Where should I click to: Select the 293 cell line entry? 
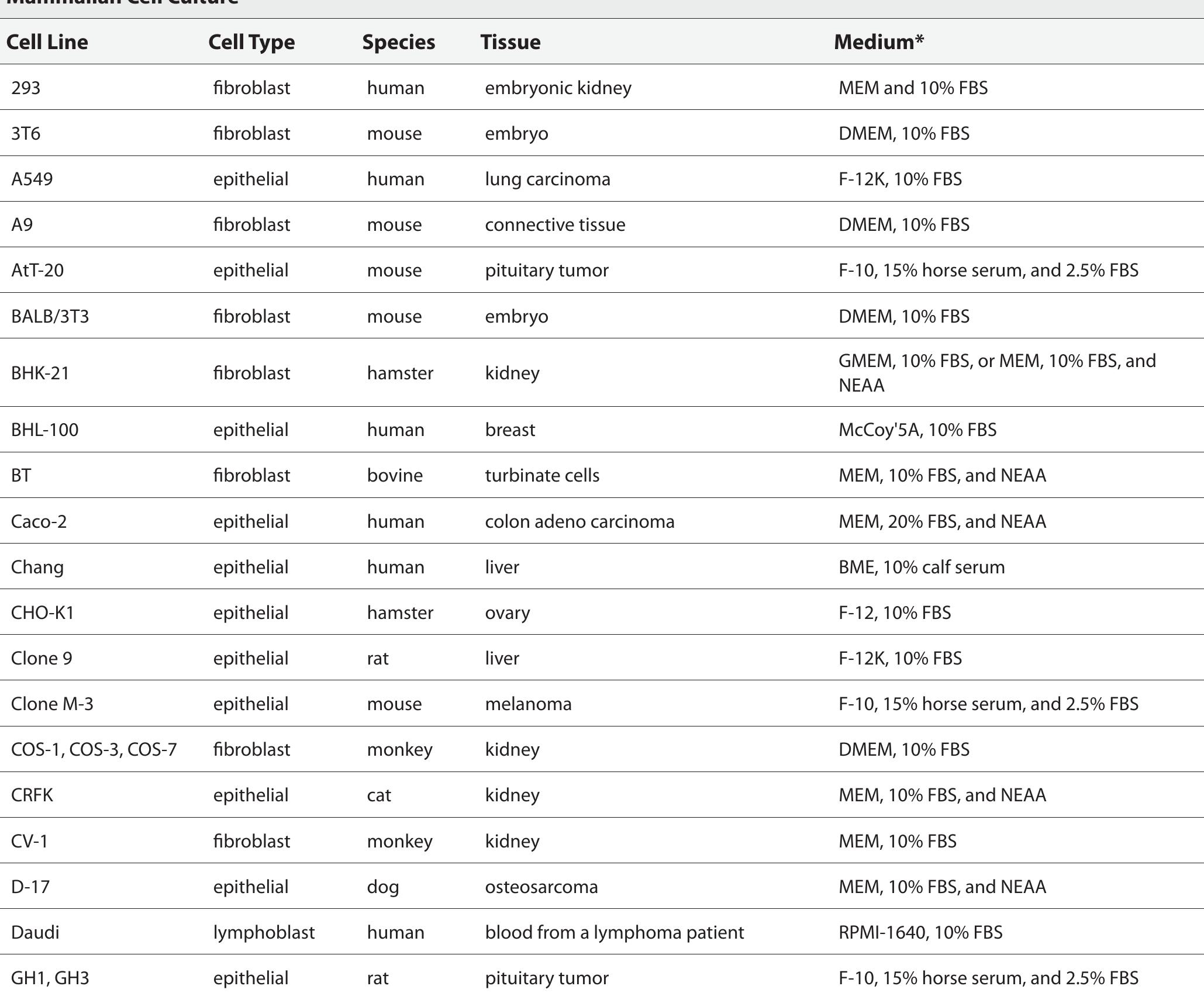26,88
